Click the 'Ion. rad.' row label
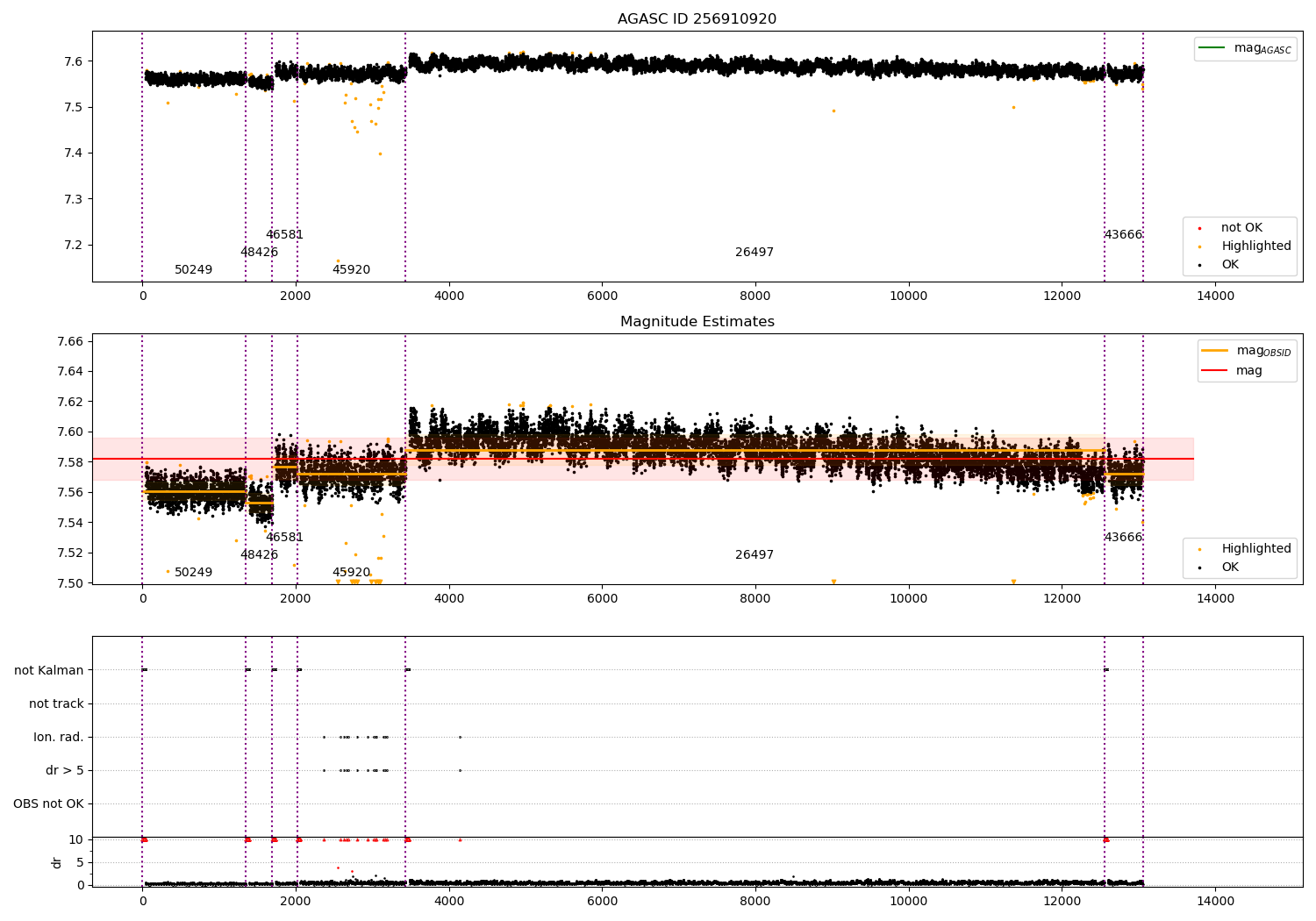The image size is (1316, 921). tap(59, 738)
